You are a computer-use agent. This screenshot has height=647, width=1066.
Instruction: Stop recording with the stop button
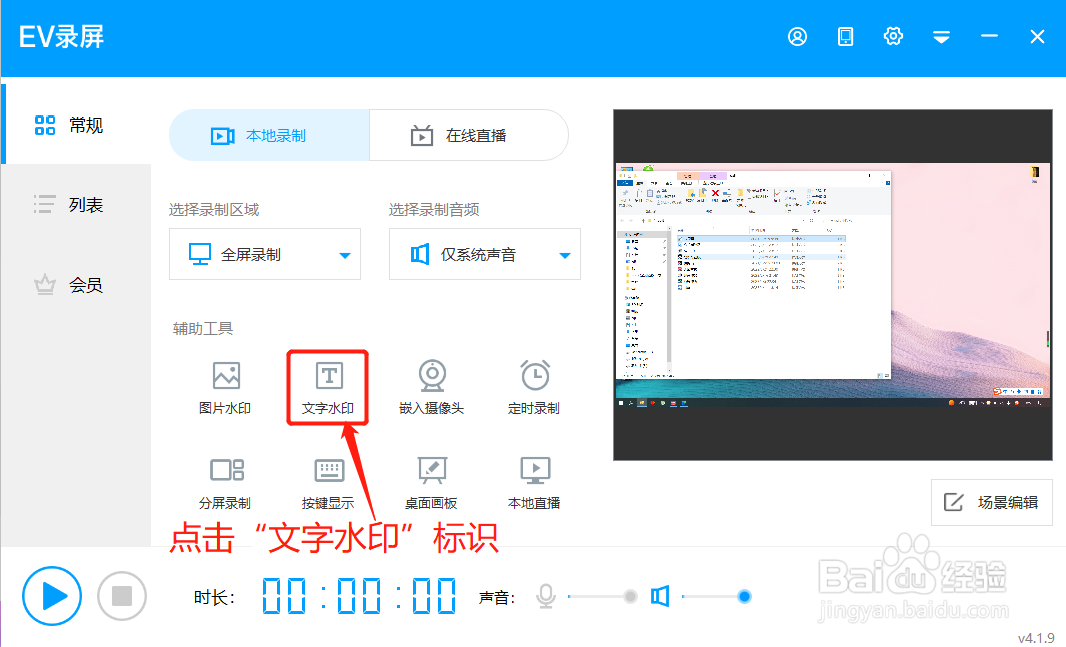[x=122, y=596]
